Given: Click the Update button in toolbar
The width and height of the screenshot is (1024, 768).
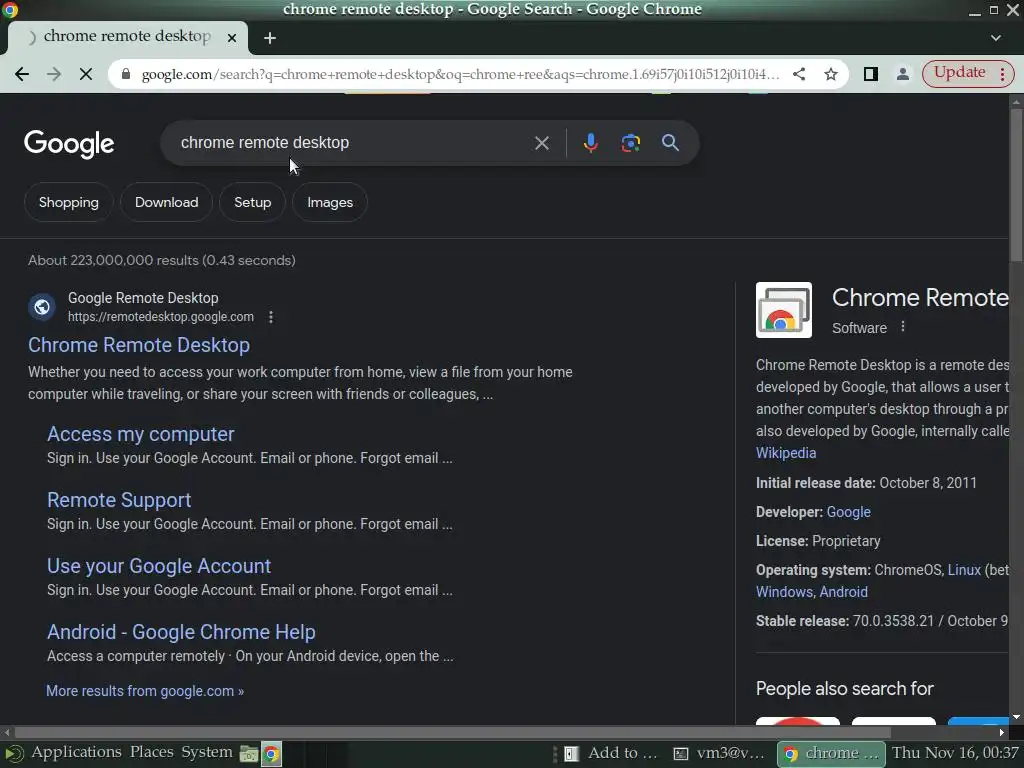Looking at the screenshot, I should click(x=959, y=73).
